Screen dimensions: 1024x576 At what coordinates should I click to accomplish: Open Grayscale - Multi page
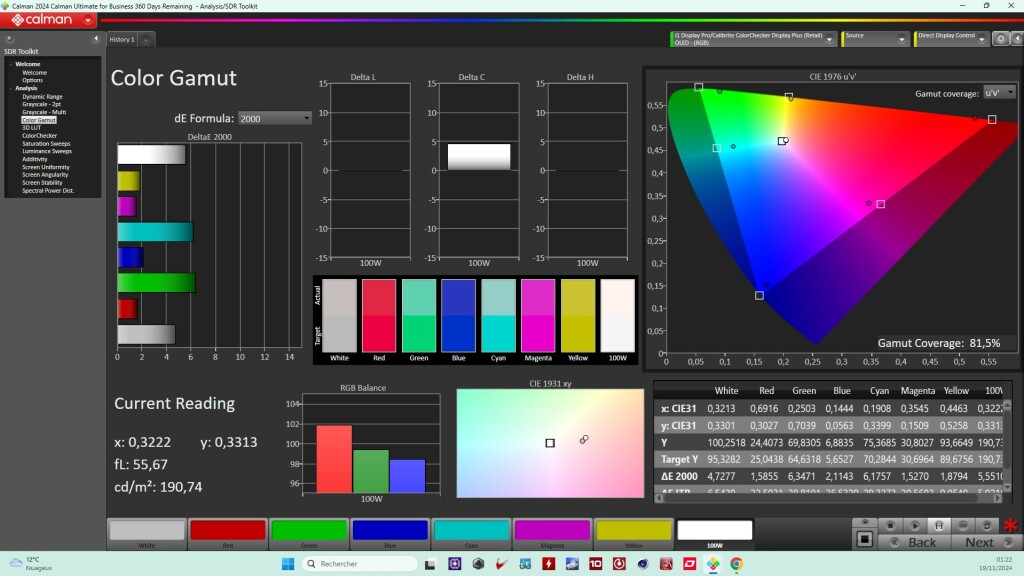pos(44,112)
